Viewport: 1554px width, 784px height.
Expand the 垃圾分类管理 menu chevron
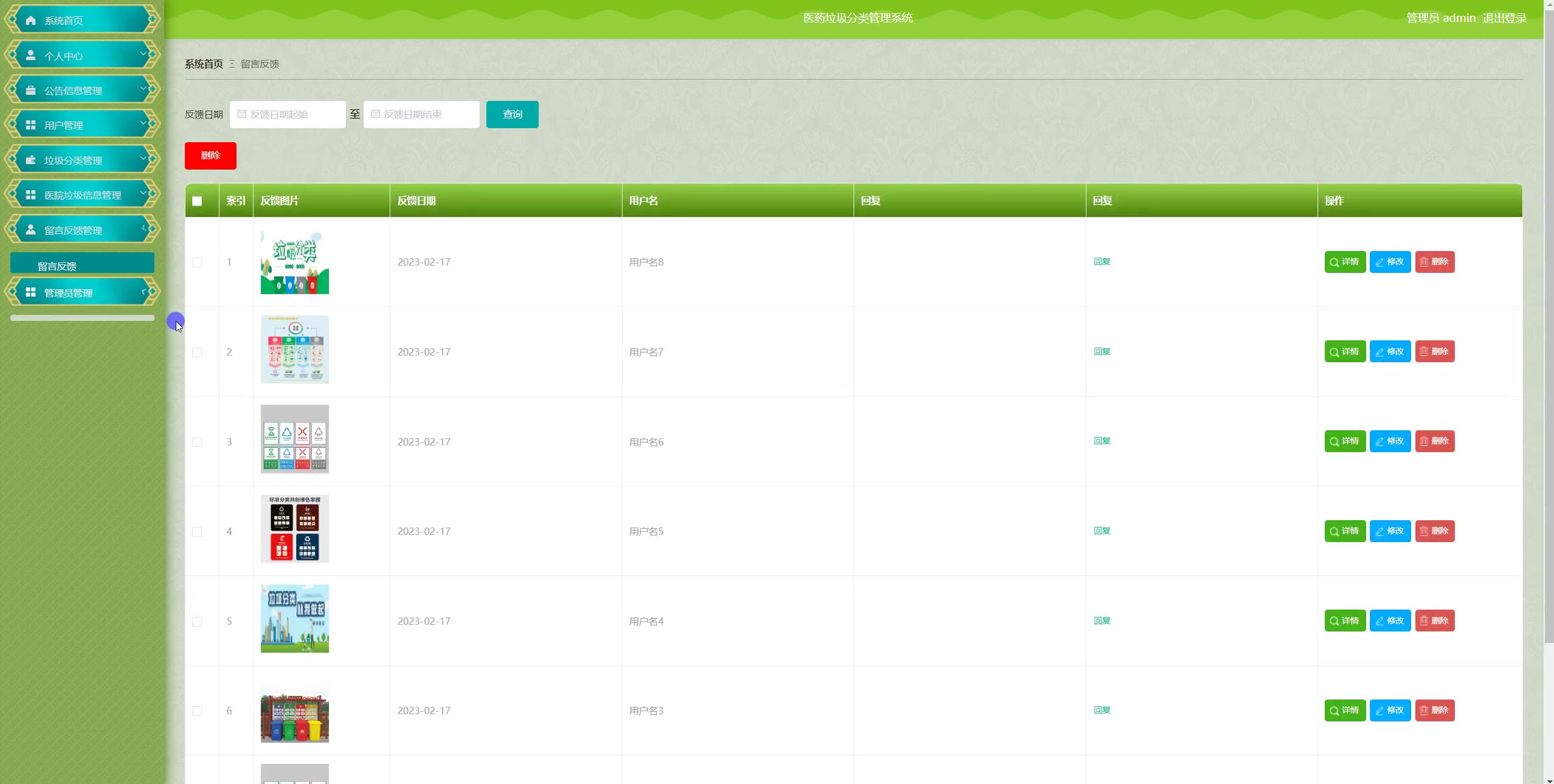pyautogui.click(x=143, y=159)
